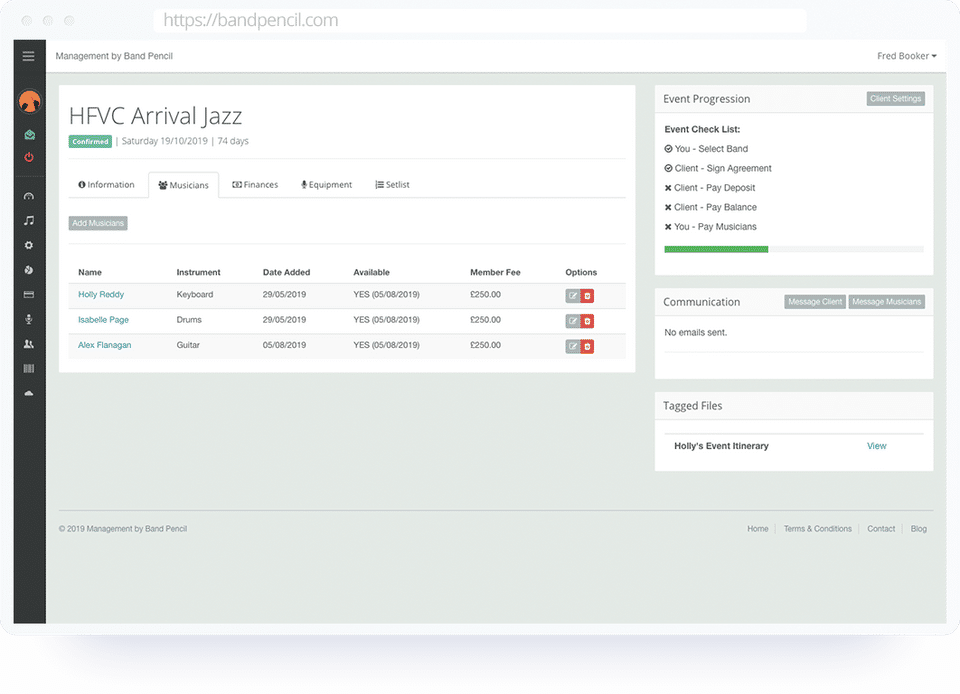Open Isabelle Page's profile link
This screenshot has height=694, width=960.
pos(103,319)
